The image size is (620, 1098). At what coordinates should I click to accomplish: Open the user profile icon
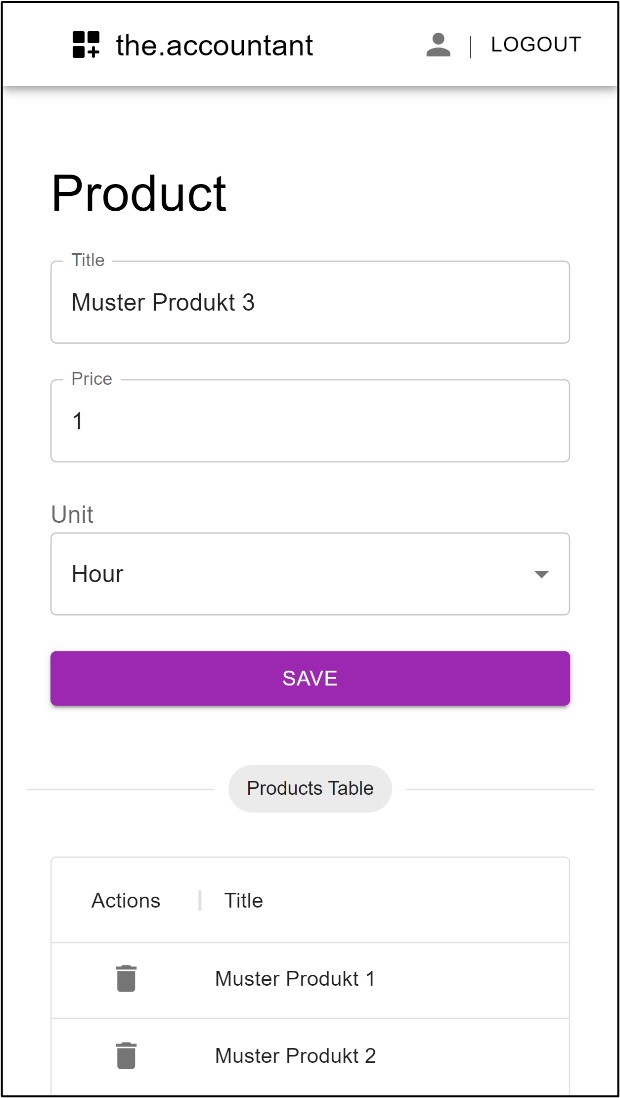[x=439, y=45]
